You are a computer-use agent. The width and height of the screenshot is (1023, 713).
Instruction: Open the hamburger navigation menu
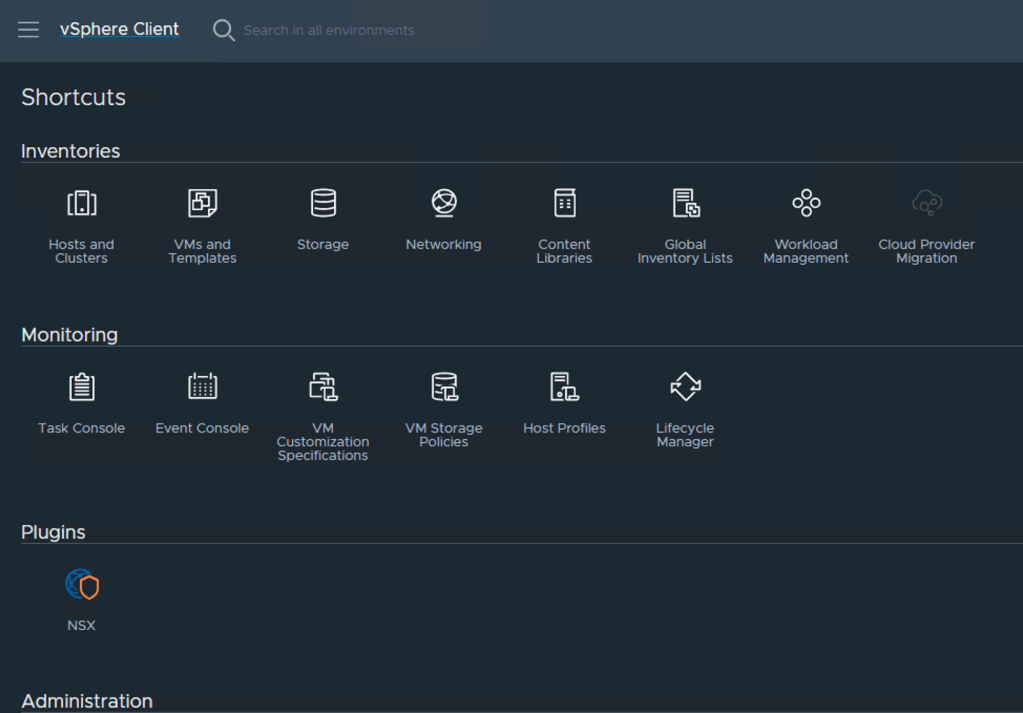pos(28,30)
